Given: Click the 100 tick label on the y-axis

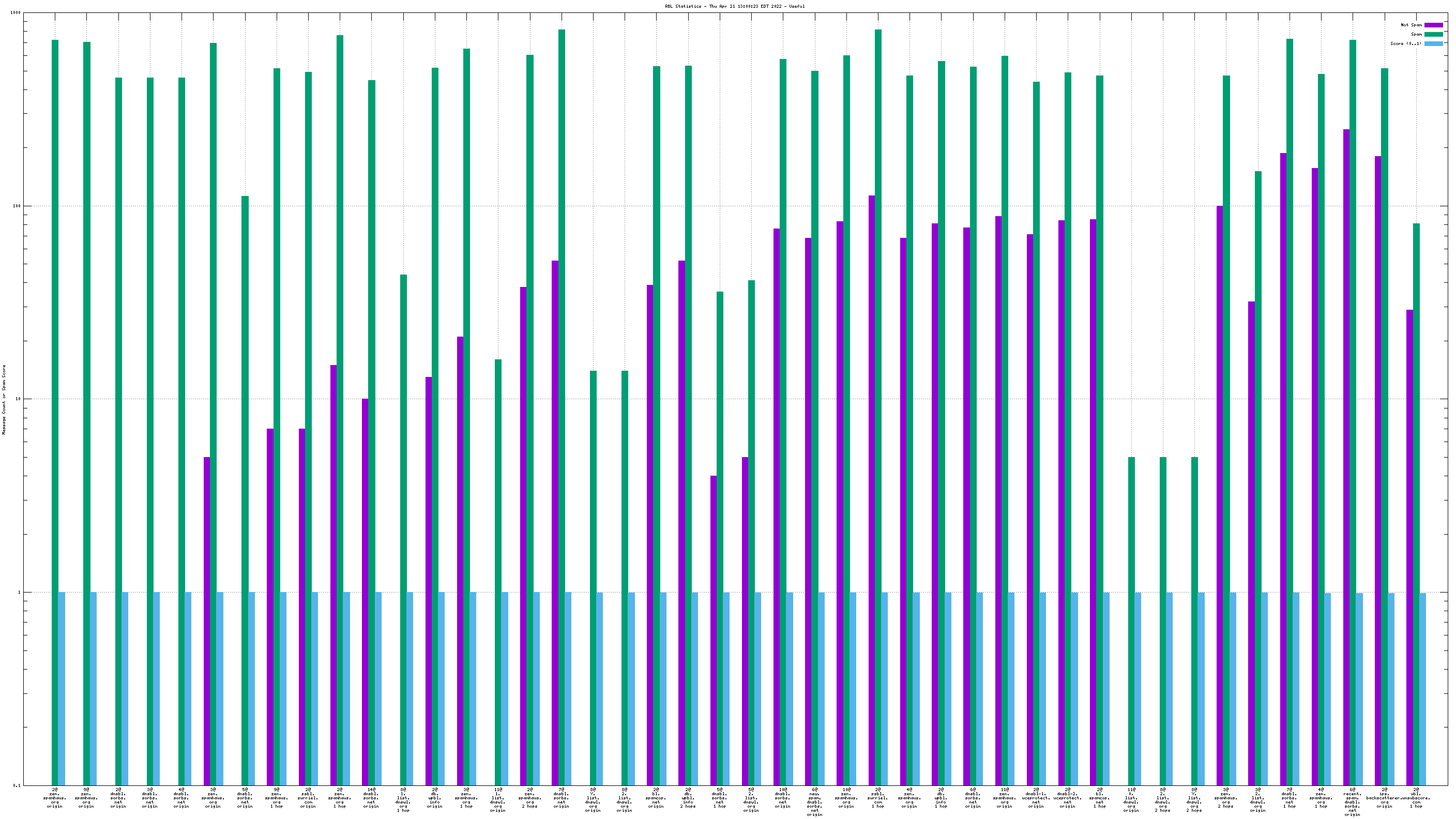Looking at the screenshot, I should 17,206.
